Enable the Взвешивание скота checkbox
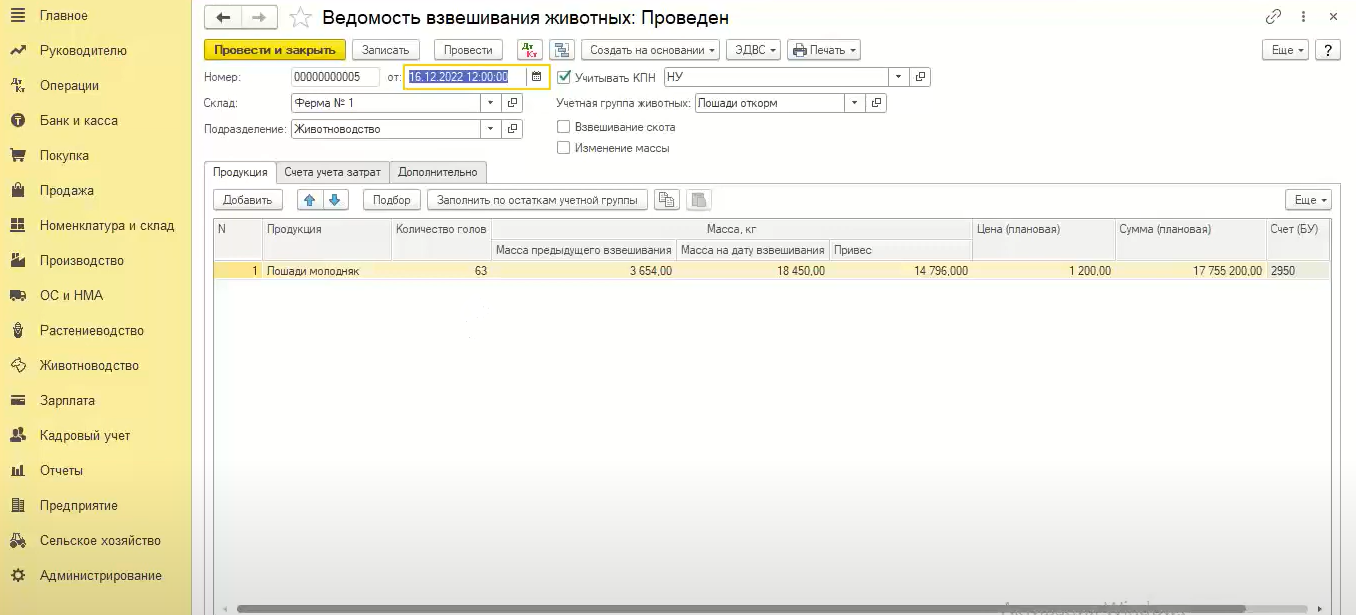The width and height of the screenshot is (1356, 615). tap(564, 127)
